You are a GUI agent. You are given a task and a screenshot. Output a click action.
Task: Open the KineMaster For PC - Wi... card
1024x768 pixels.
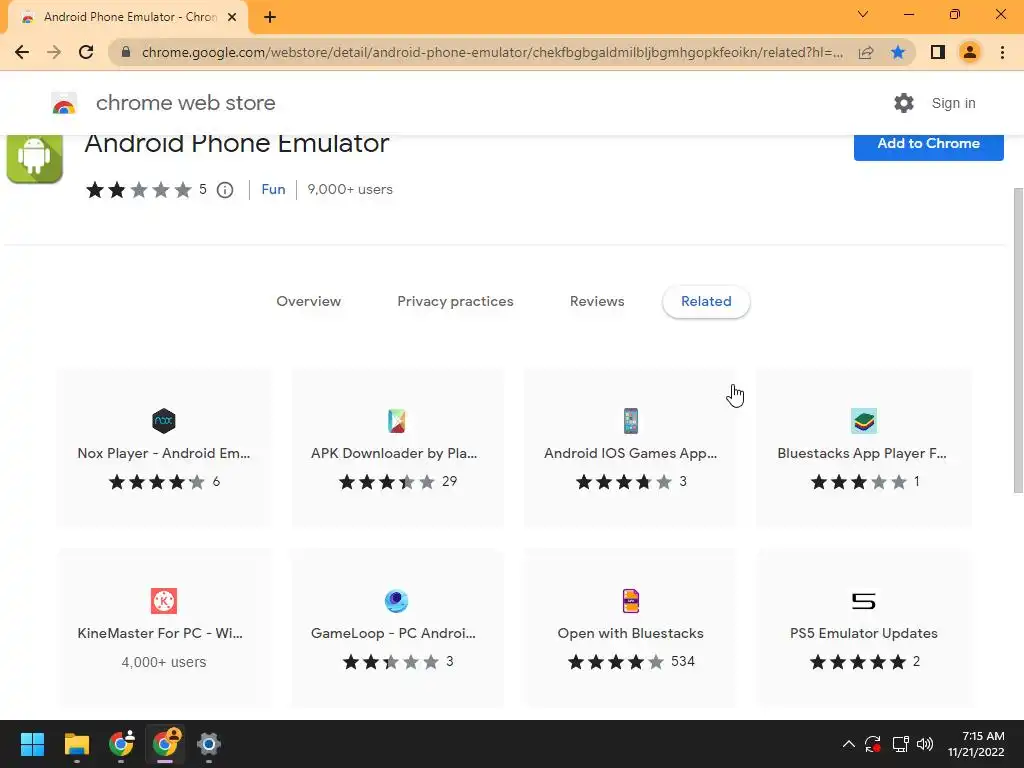[x=164, y=628]
